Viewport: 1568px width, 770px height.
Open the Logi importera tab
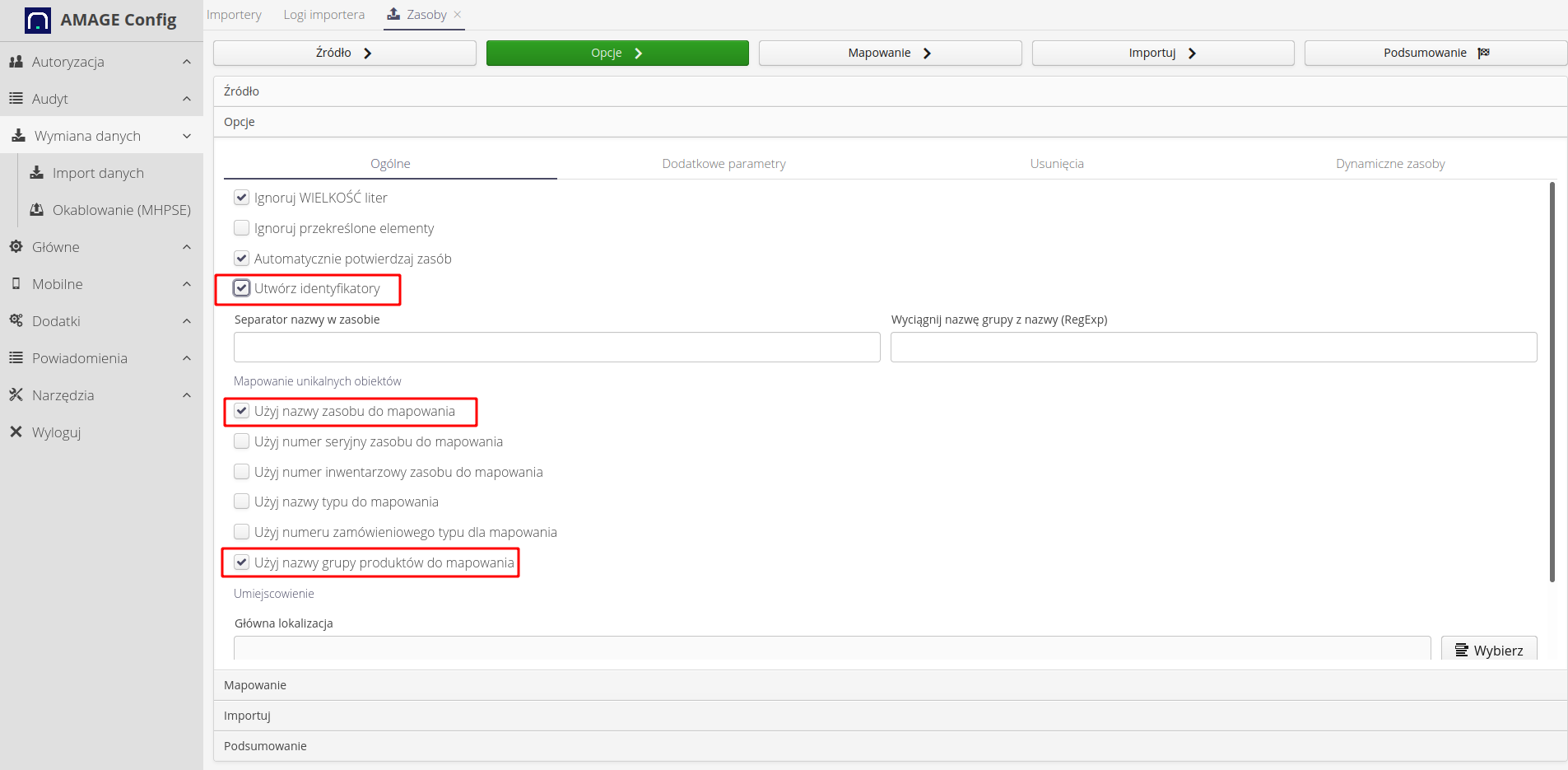pyautogui.click(x=323, y=15)
